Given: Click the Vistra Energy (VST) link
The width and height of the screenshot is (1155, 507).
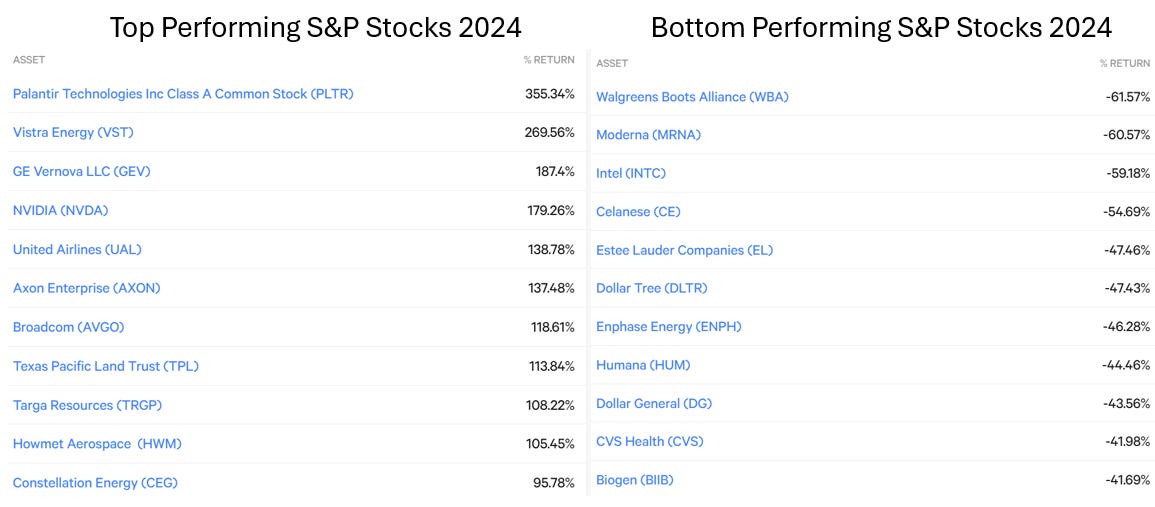Looking at the screenshot, I should 73,133.
